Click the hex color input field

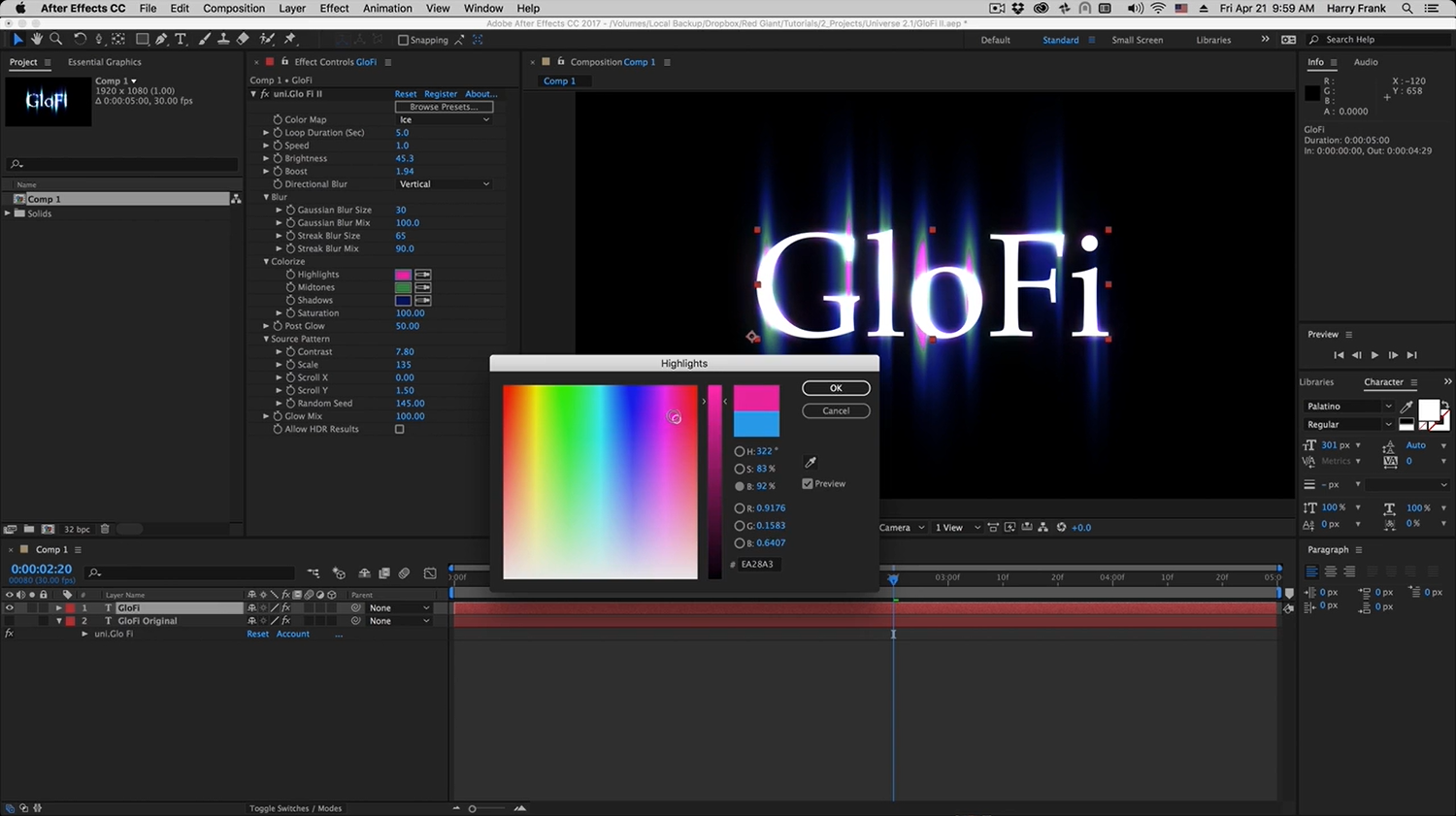pyautogui.click(x=760, y=564)
